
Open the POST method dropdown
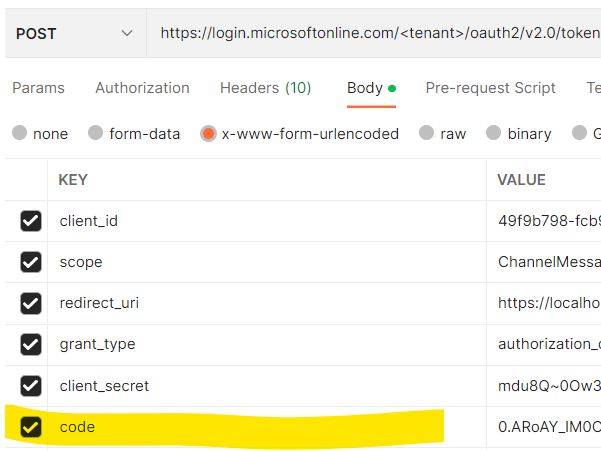click(75, 33)
